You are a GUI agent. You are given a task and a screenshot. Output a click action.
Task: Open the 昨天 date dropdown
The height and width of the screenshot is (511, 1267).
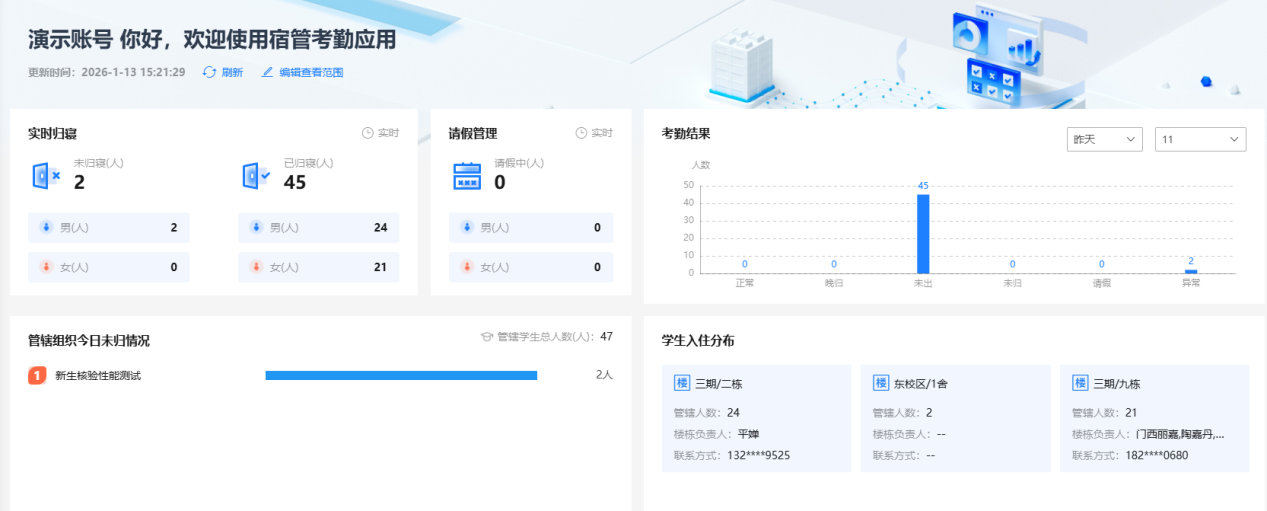tap(1105, 139)
